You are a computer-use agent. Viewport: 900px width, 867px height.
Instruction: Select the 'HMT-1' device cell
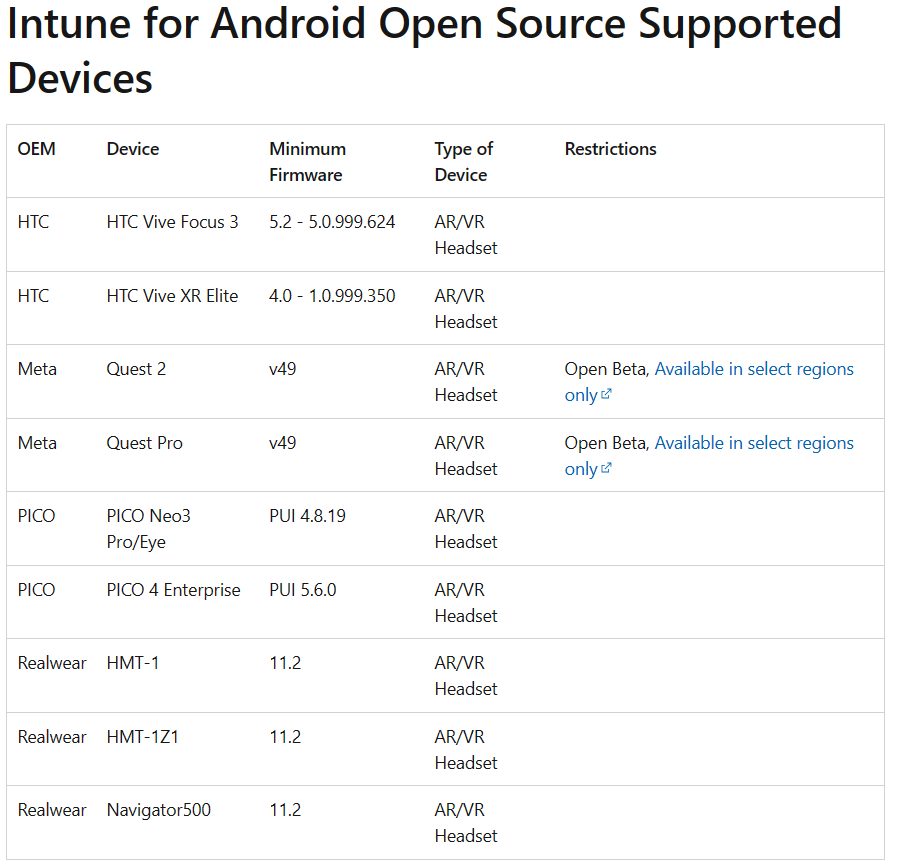[133, 663]
